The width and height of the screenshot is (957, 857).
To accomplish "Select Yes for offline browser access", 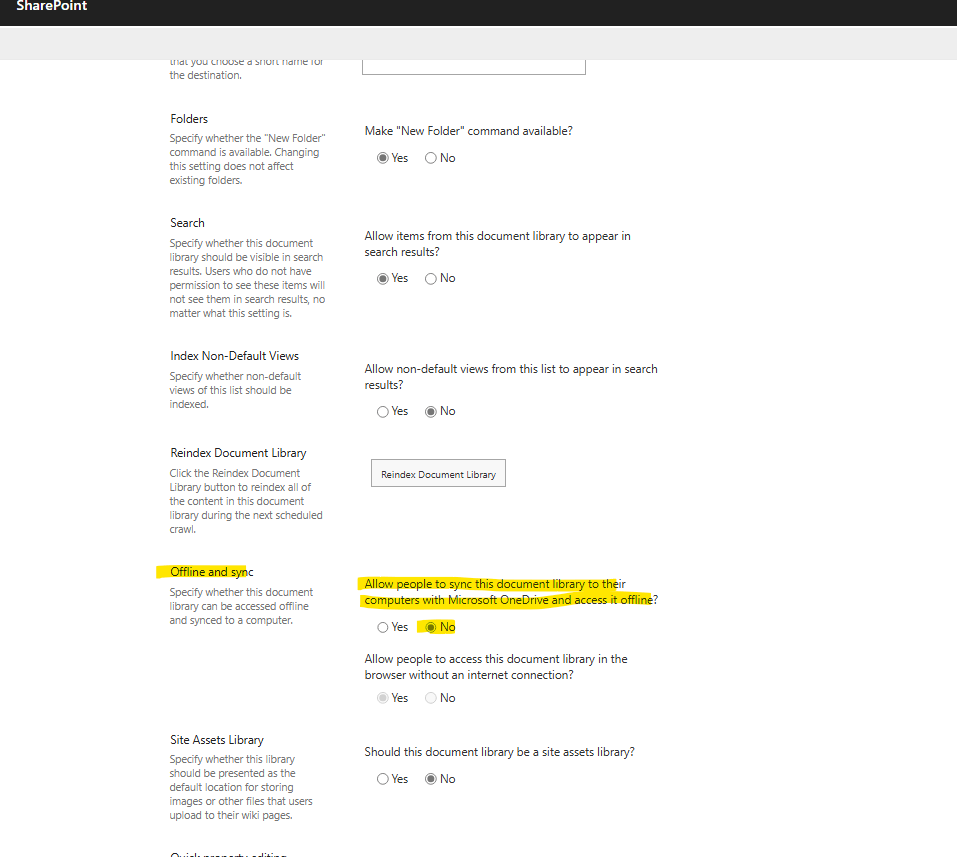I will 382,698.
